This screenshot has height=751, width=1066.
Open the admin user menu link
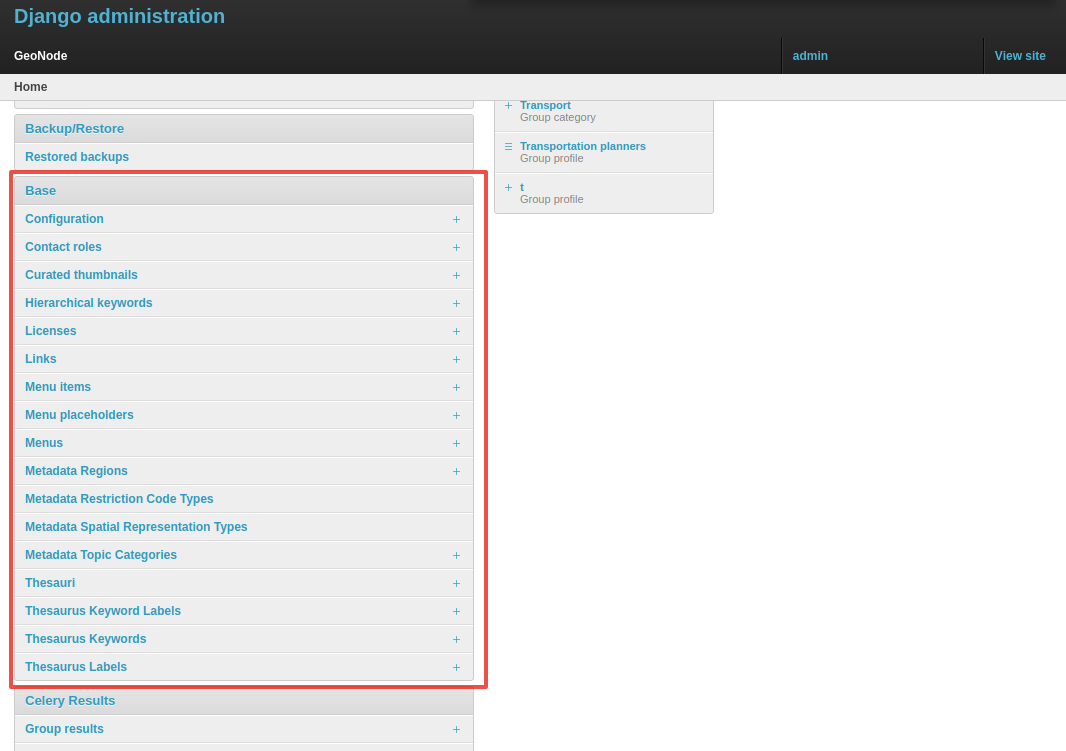click(x=810, y=56)
